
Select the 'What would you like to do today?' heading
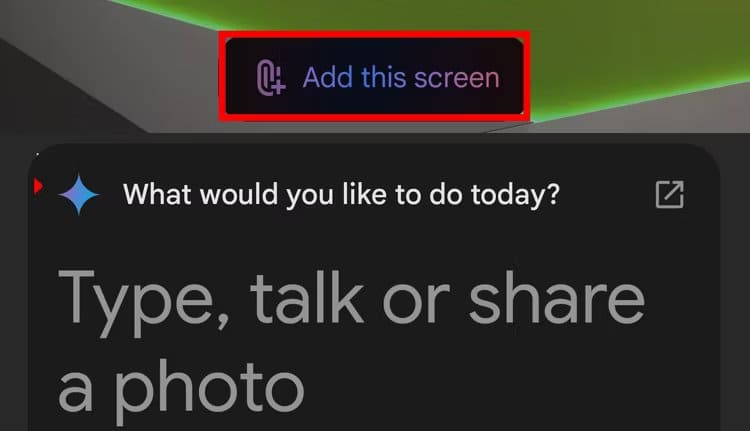point(341,195)
